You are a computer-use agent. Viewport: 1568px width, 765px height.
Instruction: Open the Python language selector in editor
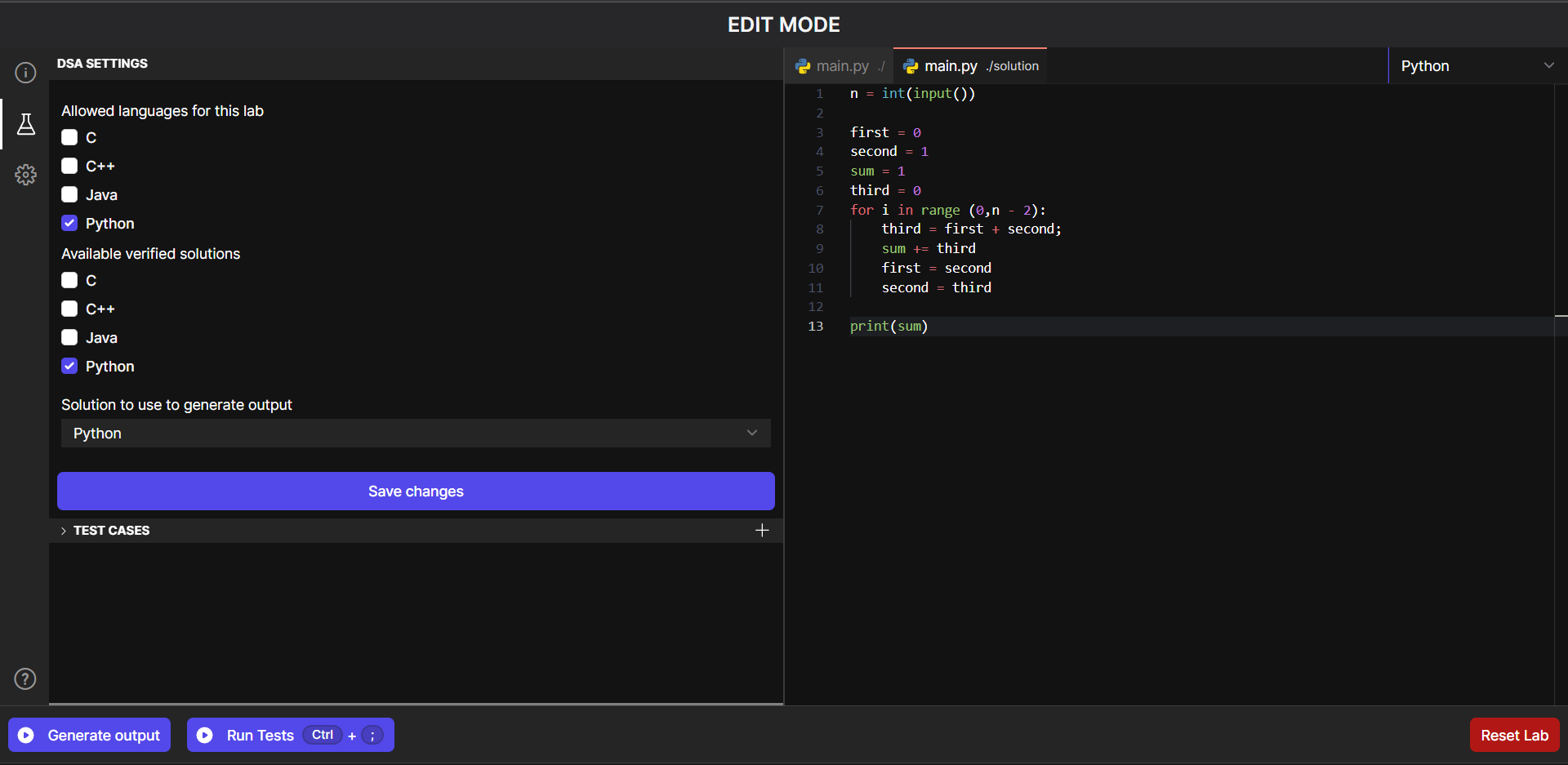coord(1477,66)
